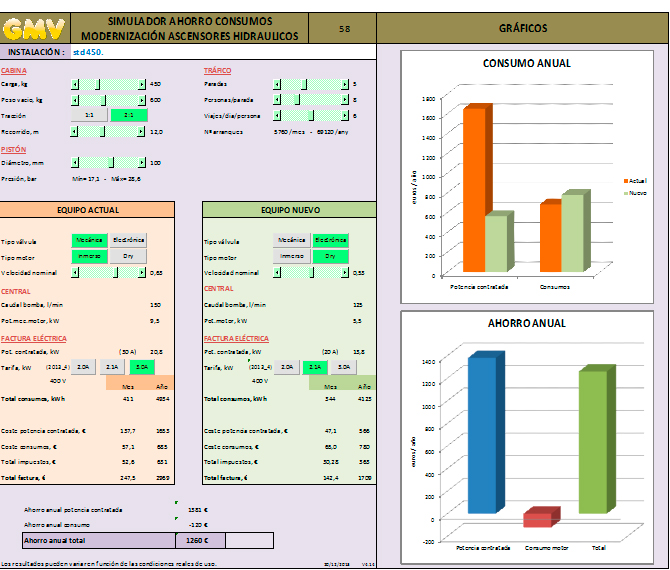Choose 2.0A tariff for Equipo Actual
670x570 pixels.
84,367
